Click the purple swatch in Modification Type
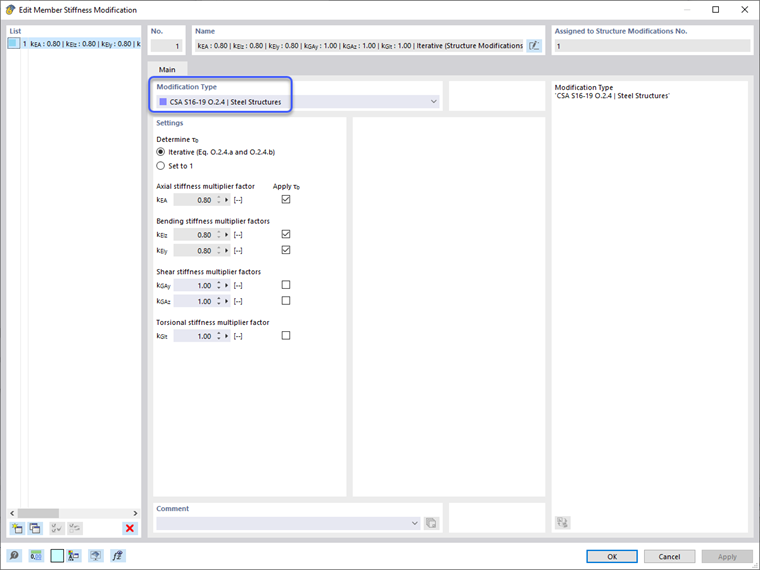The width and height of the screenshot is (760, 570). click(x=163, y=102)
